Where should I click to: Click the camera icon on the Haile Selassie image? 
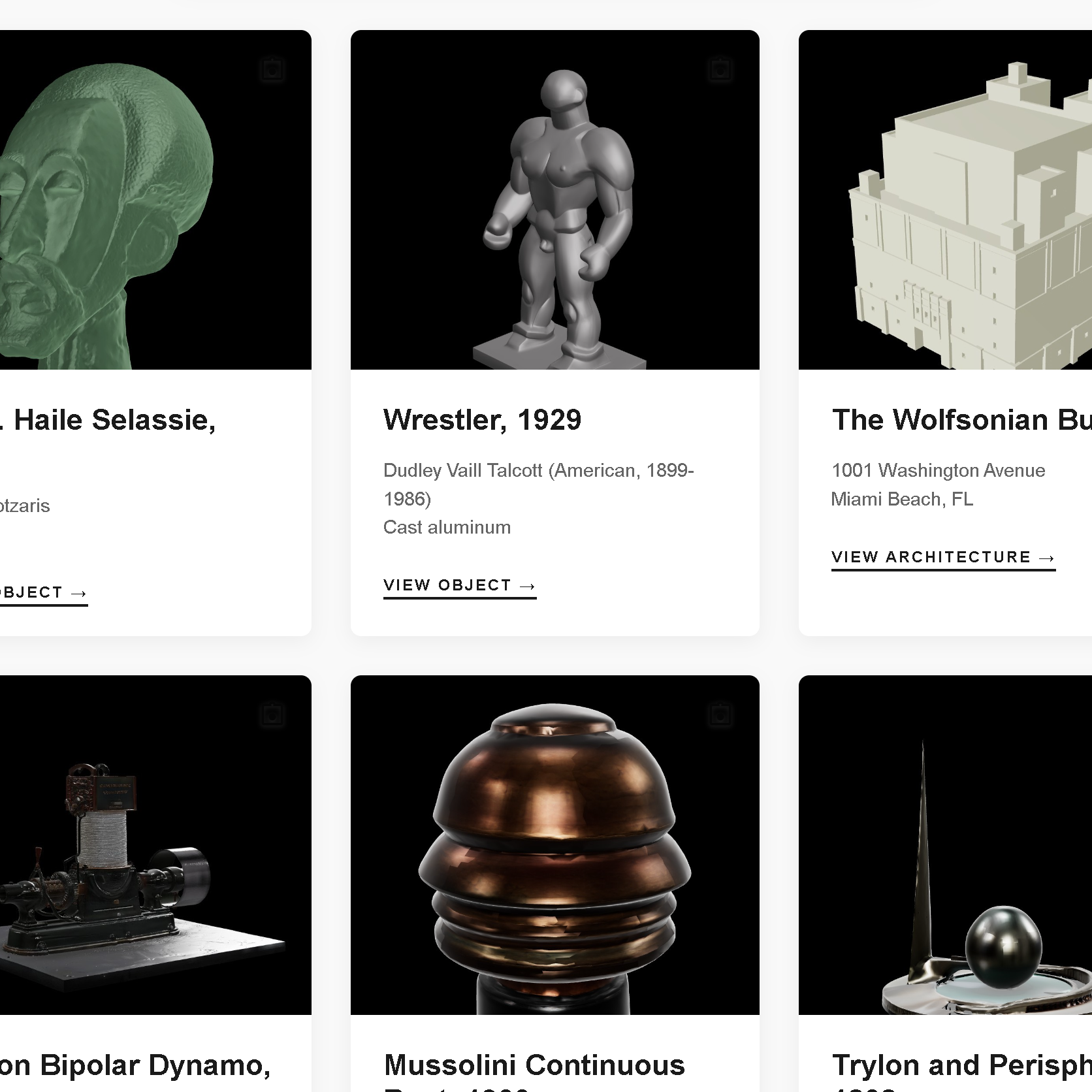click(272, 69)
